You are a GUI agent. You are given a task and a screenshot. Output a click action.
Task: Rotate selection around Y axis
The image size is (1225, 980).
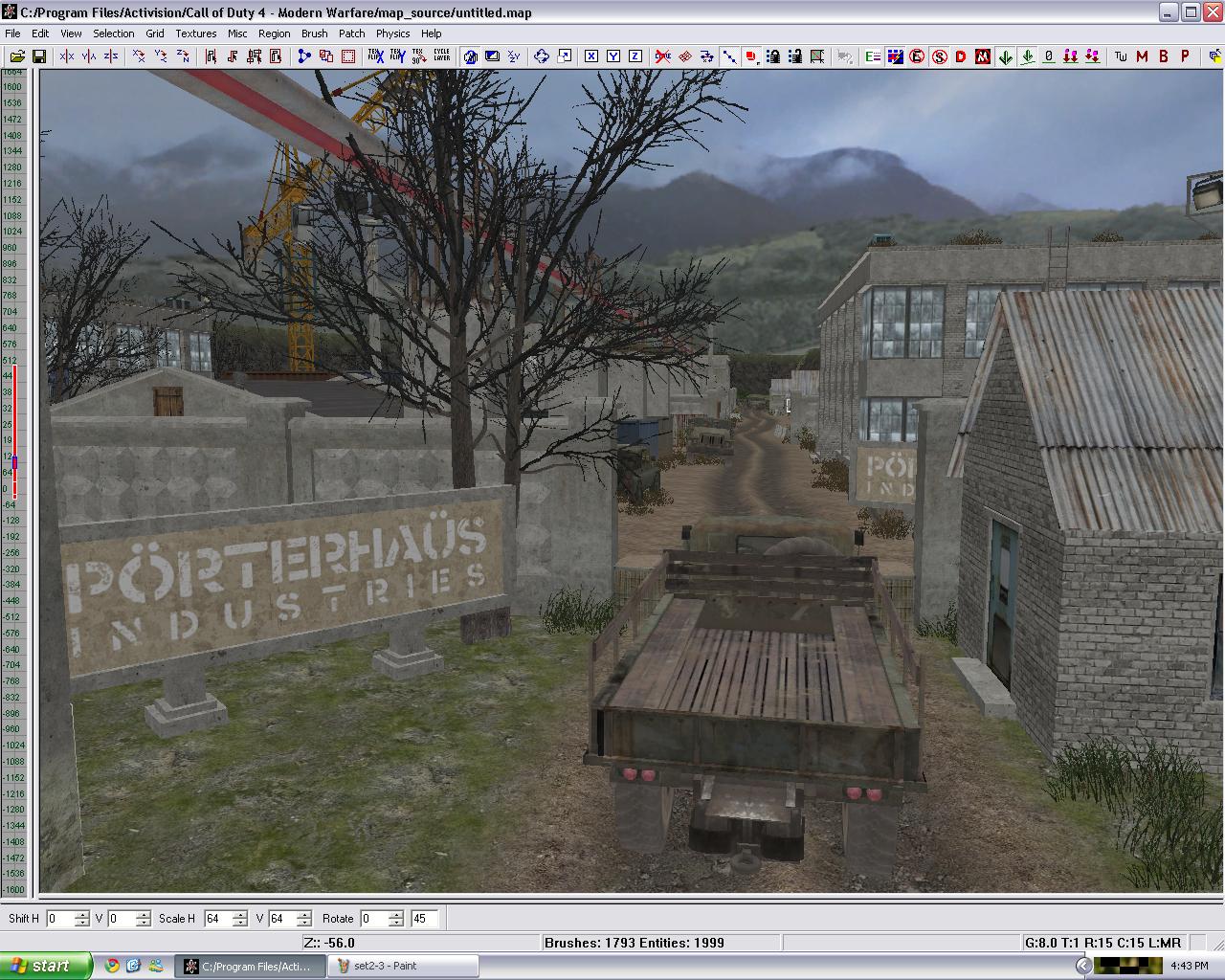click(161, 56)
